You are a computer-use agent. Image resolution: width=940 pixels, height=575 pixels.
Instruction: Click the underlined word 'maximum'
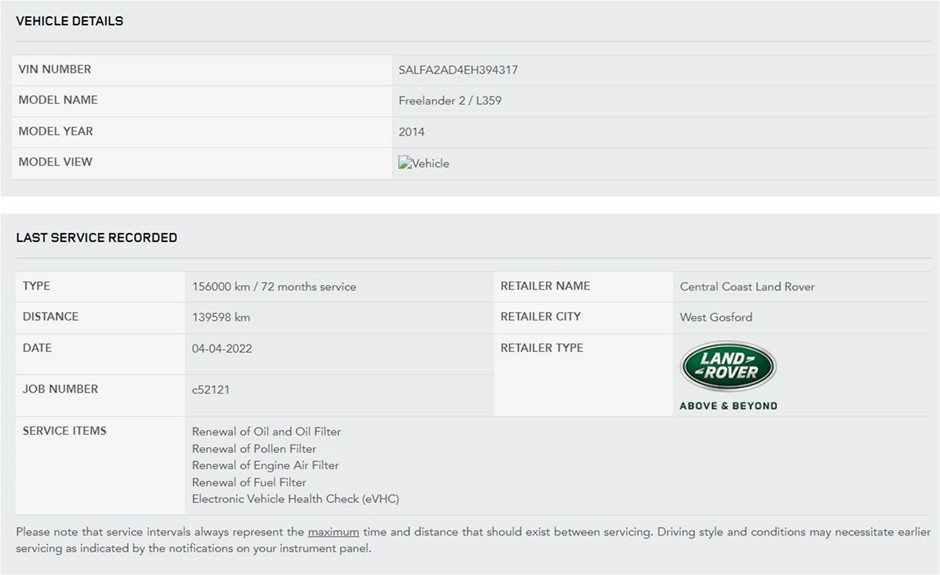333,532
